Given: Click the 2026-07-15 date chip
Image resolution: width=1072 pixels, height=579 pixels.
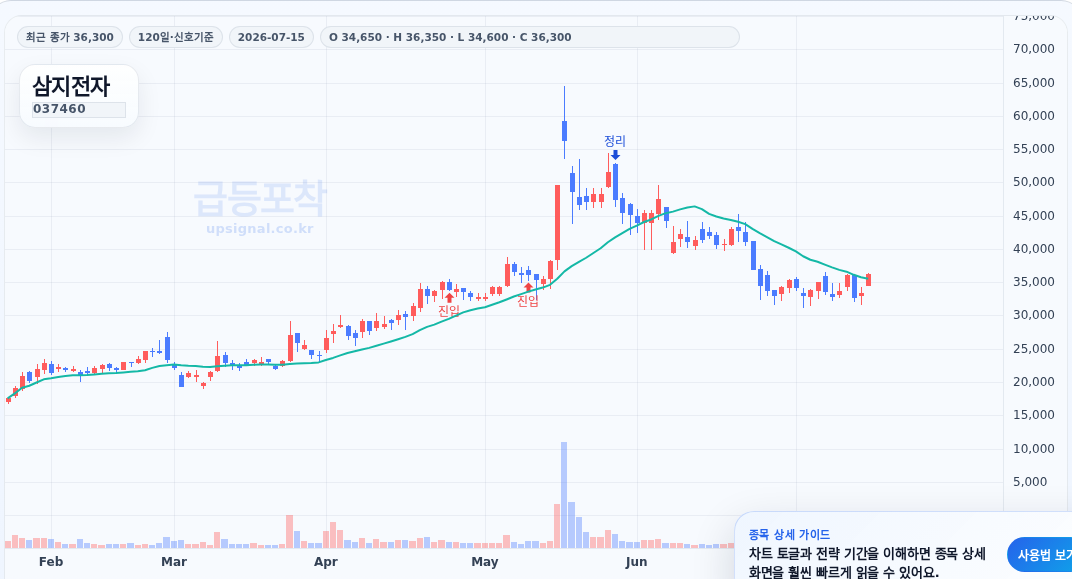Looking at the screenshot, I should pyautogui.click(x=271, y=37).
